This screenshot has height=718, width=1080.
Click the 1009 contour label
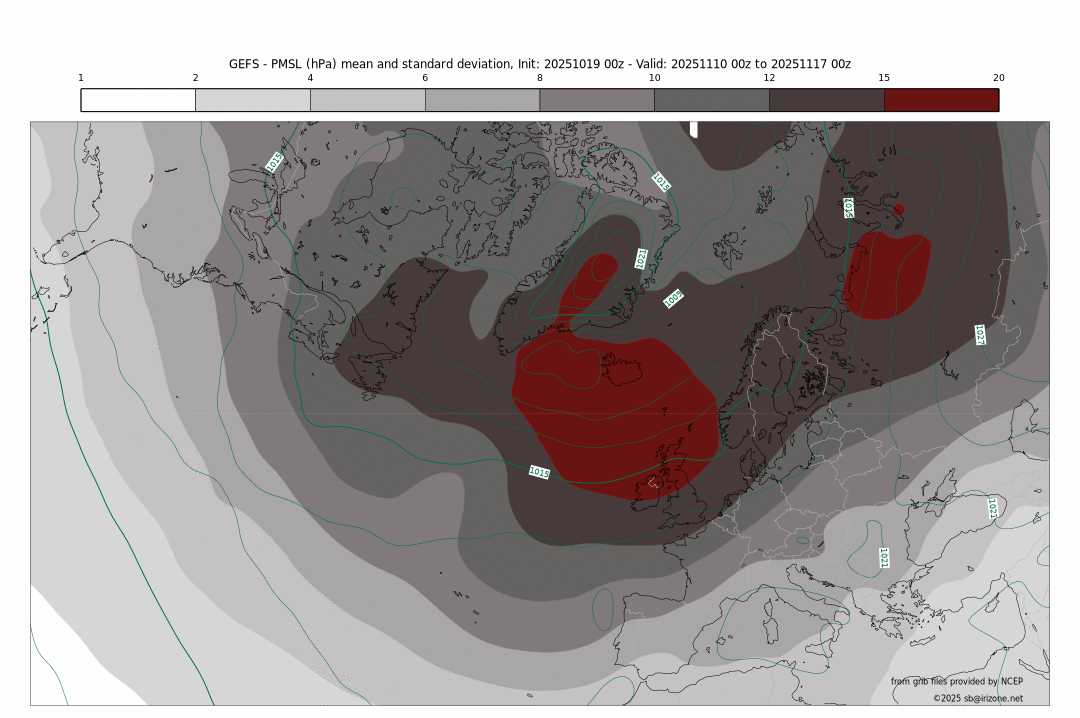tap(673, 298)
